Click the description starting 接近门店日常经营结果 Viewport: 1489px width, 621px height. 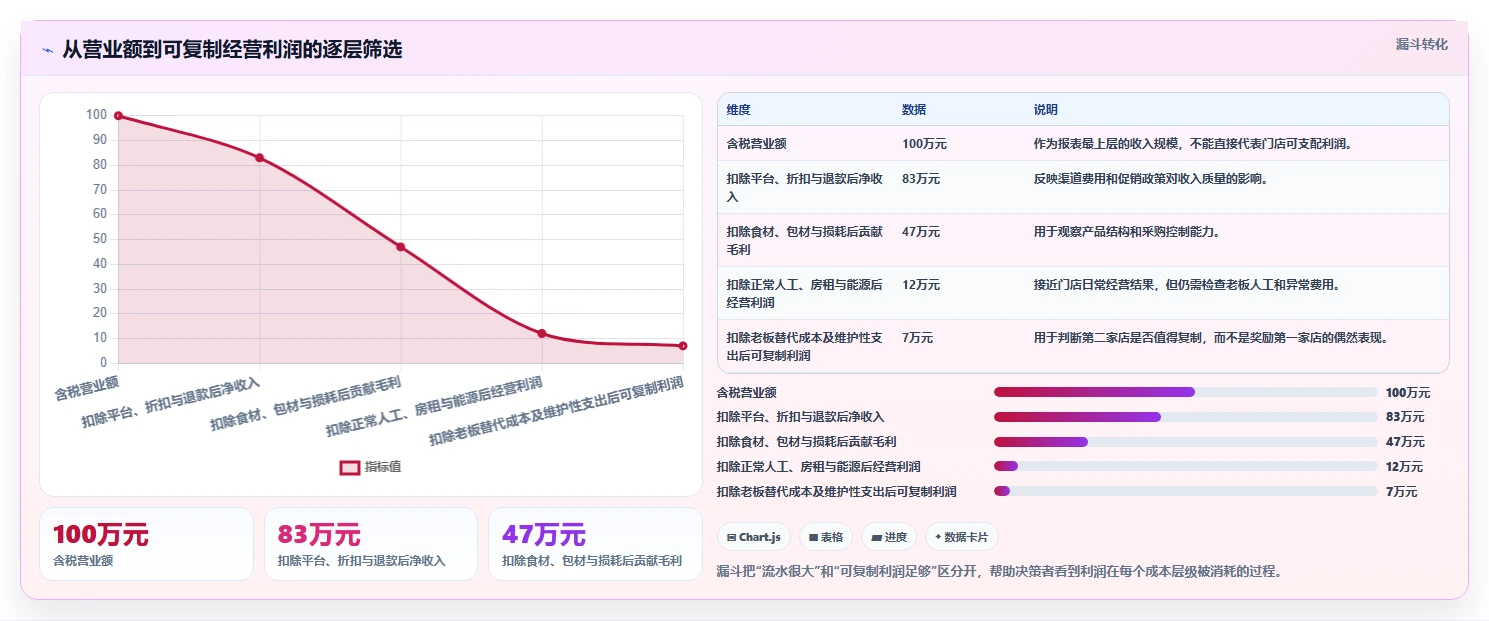point(1187,285)
